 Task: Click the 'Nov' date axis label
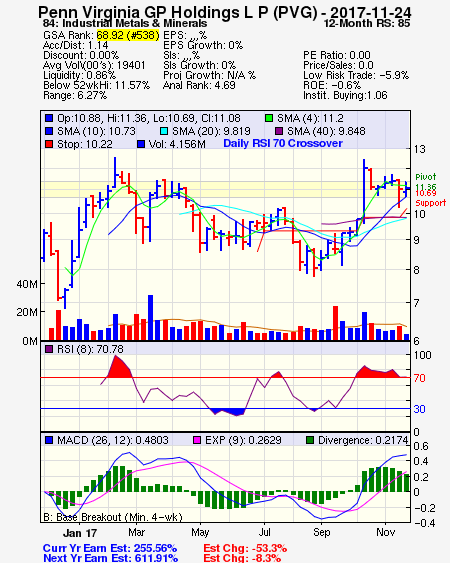coord(385,532)
